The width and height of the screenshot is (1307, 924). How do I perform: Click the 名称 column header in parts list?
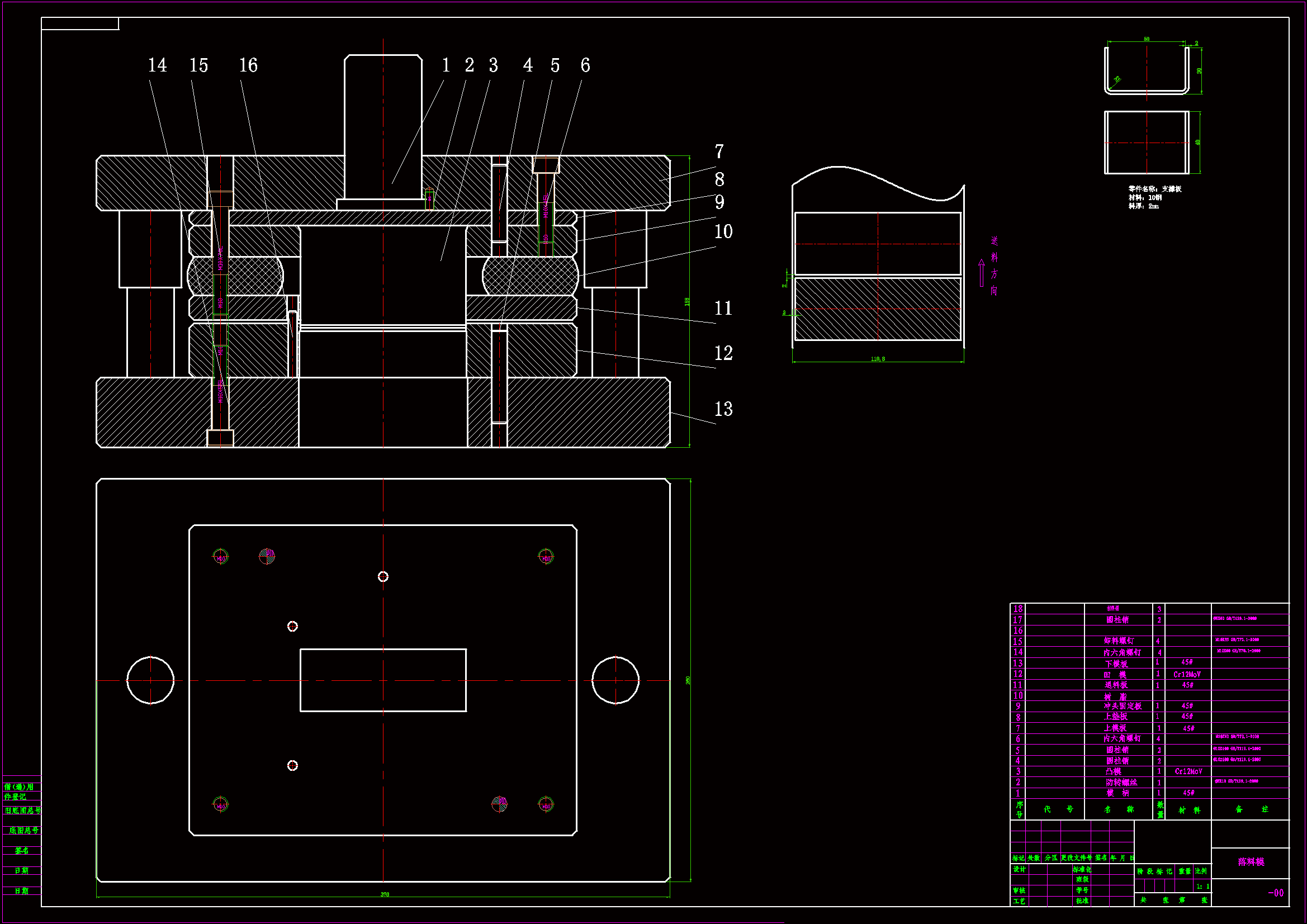[x=1118, y=809]
